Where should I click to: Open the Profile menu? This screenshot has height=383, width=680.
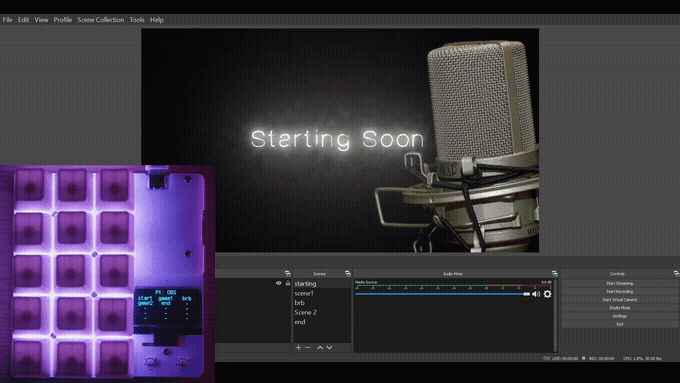tap(63, 20)
